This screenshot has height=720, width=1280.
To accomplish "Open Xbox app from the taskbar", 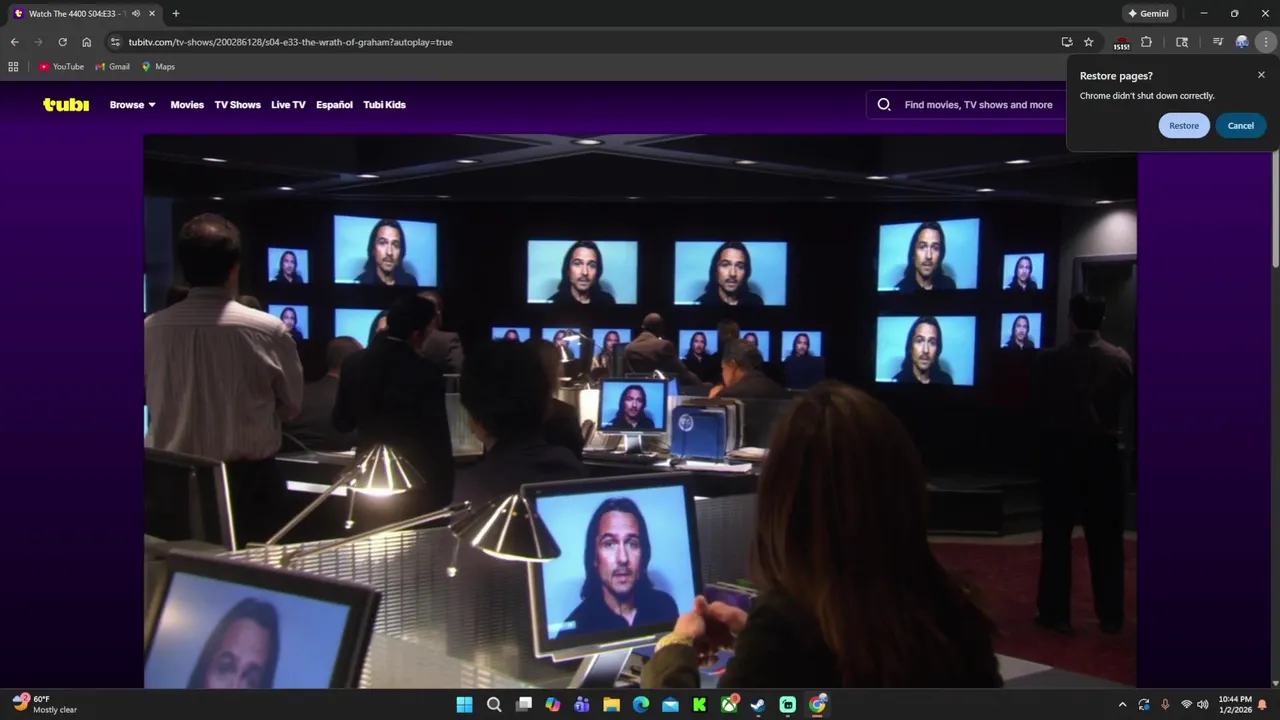I will coord(729,705).
